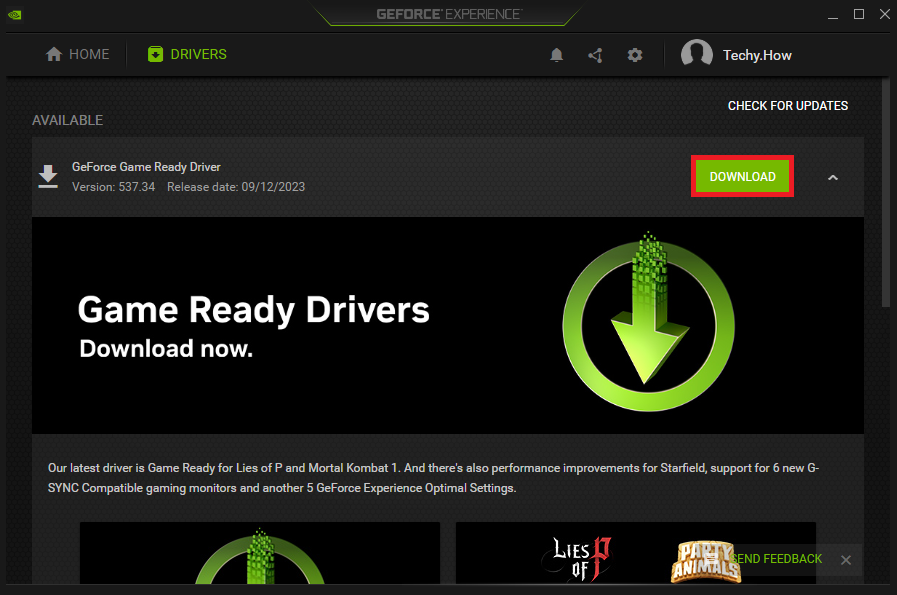The width and height of the screenshot is (897, 595).
Task: Switch to the HOME tab
Action: [x=77, y=54]
